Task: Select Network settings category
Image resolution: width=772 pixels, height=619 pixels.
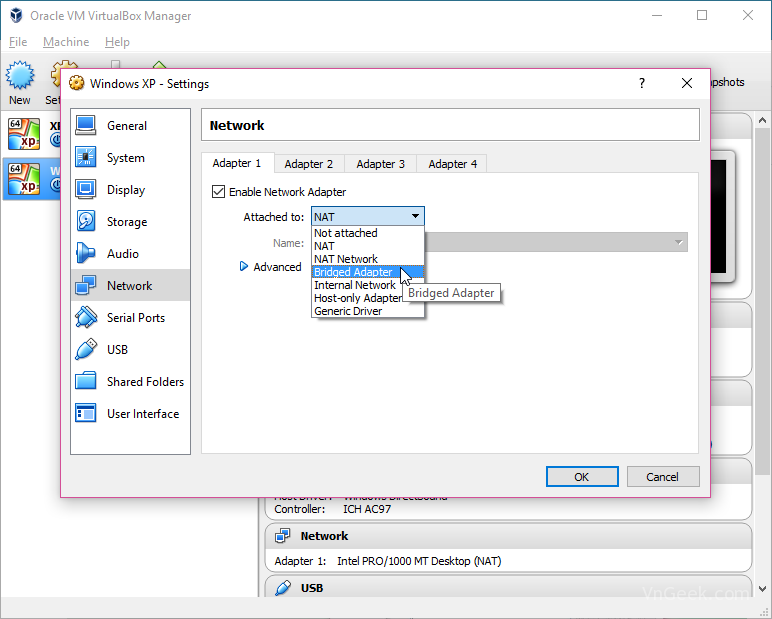Action: point(130,286)
